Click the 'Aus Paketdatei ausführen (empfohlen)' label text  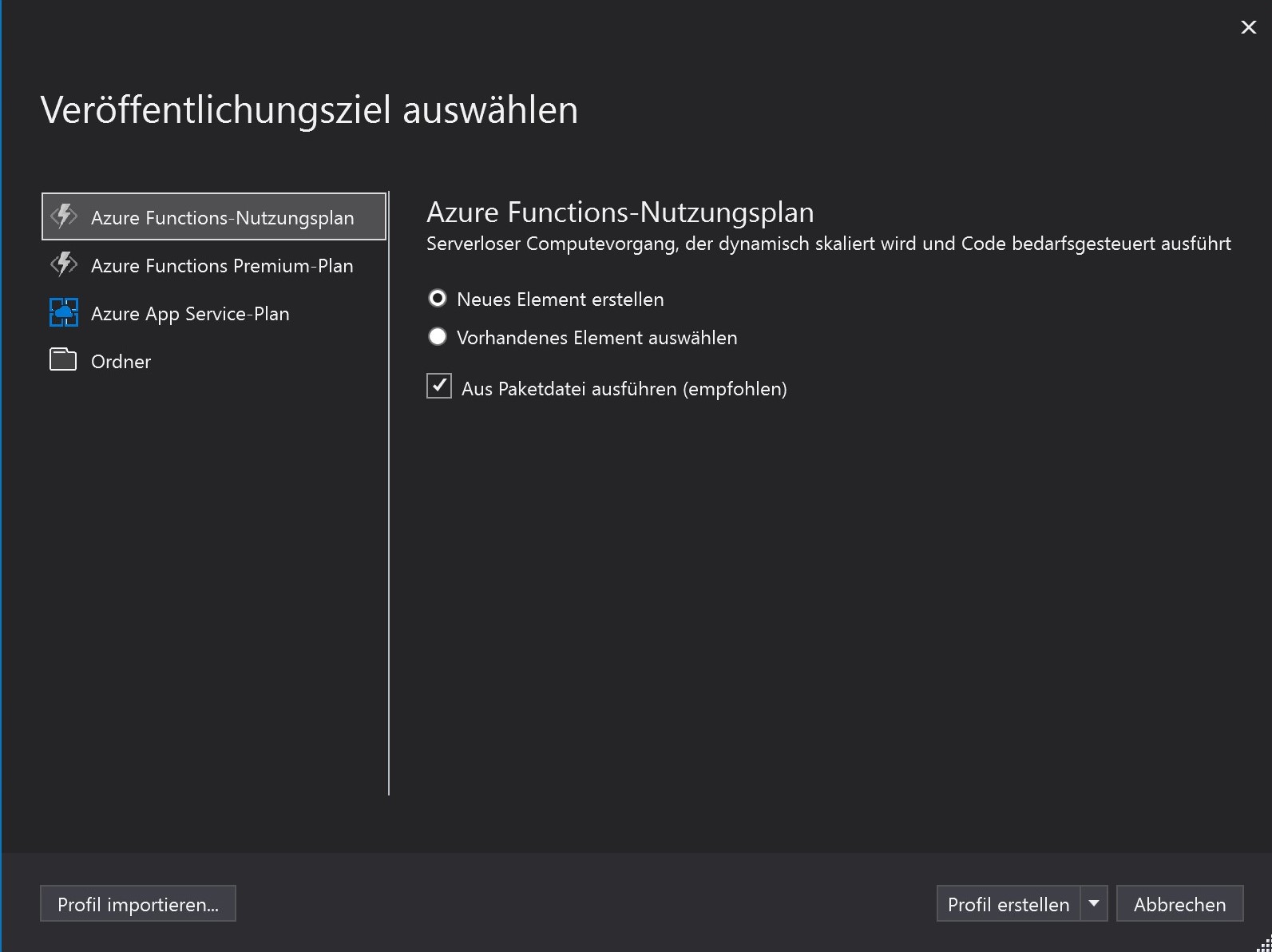624,389
